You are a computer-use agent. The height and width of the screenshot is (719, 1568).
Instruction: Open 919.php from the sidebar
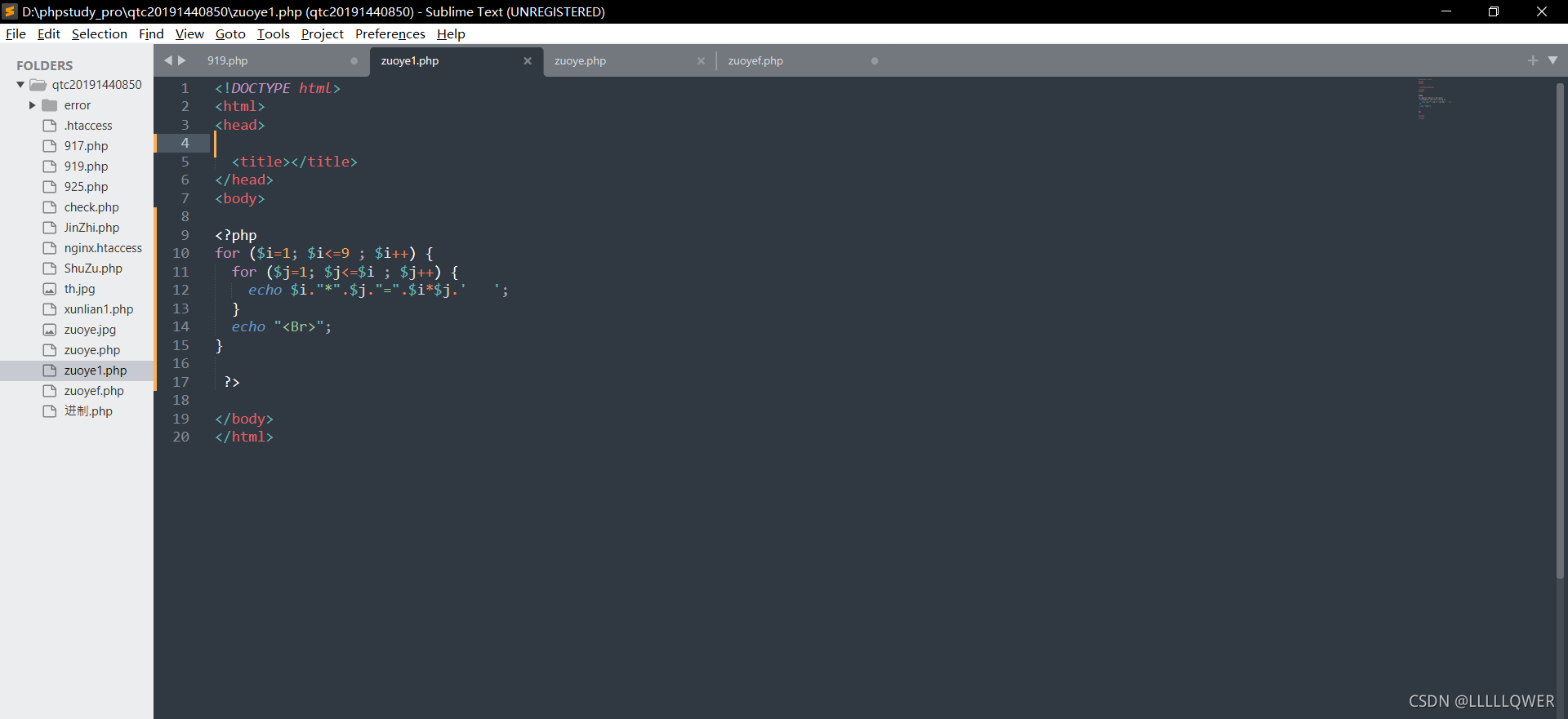coord(86,166)
